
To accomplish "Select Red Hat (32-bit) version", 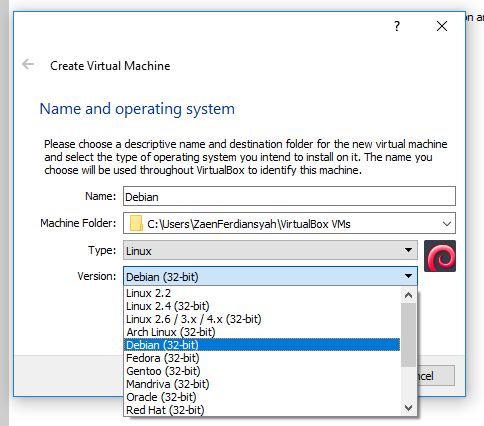I will [x=262, y=410].
